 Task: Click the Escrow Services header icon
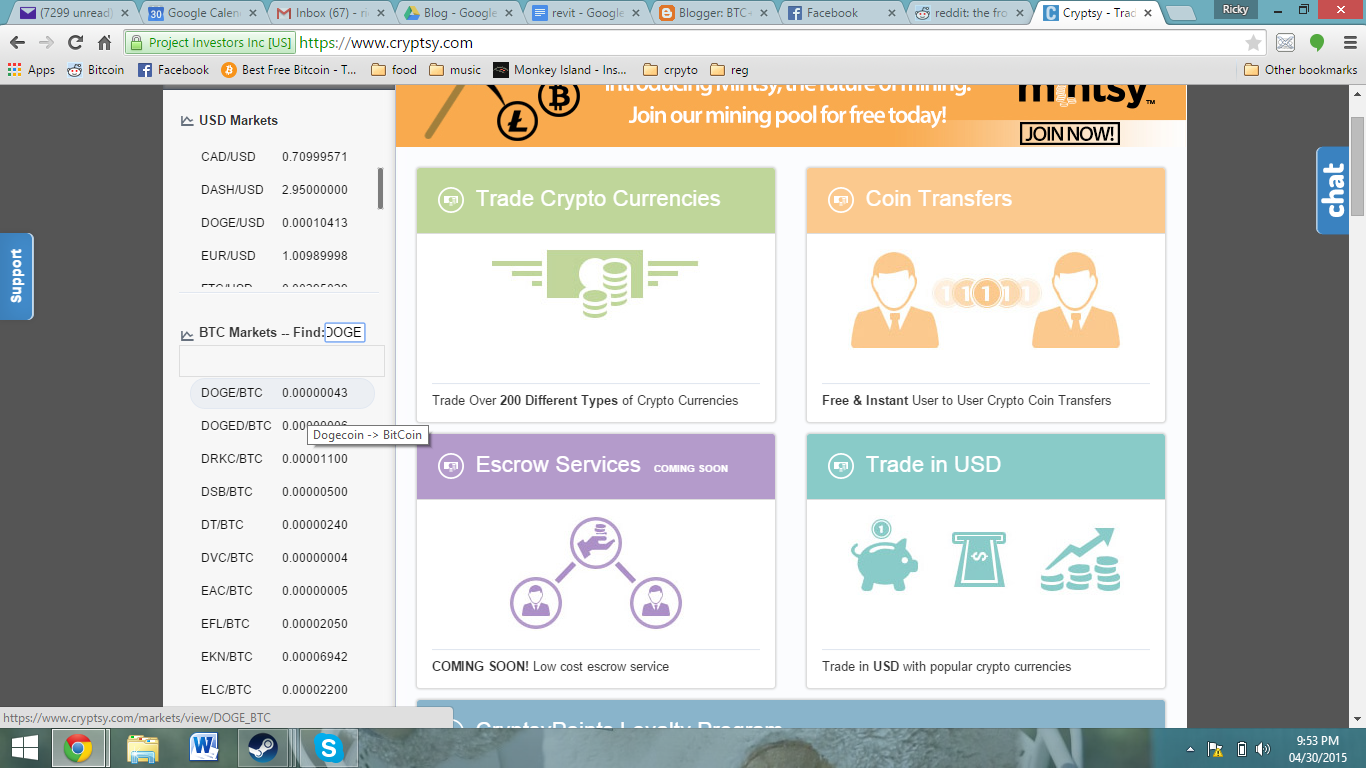point(450,466)
